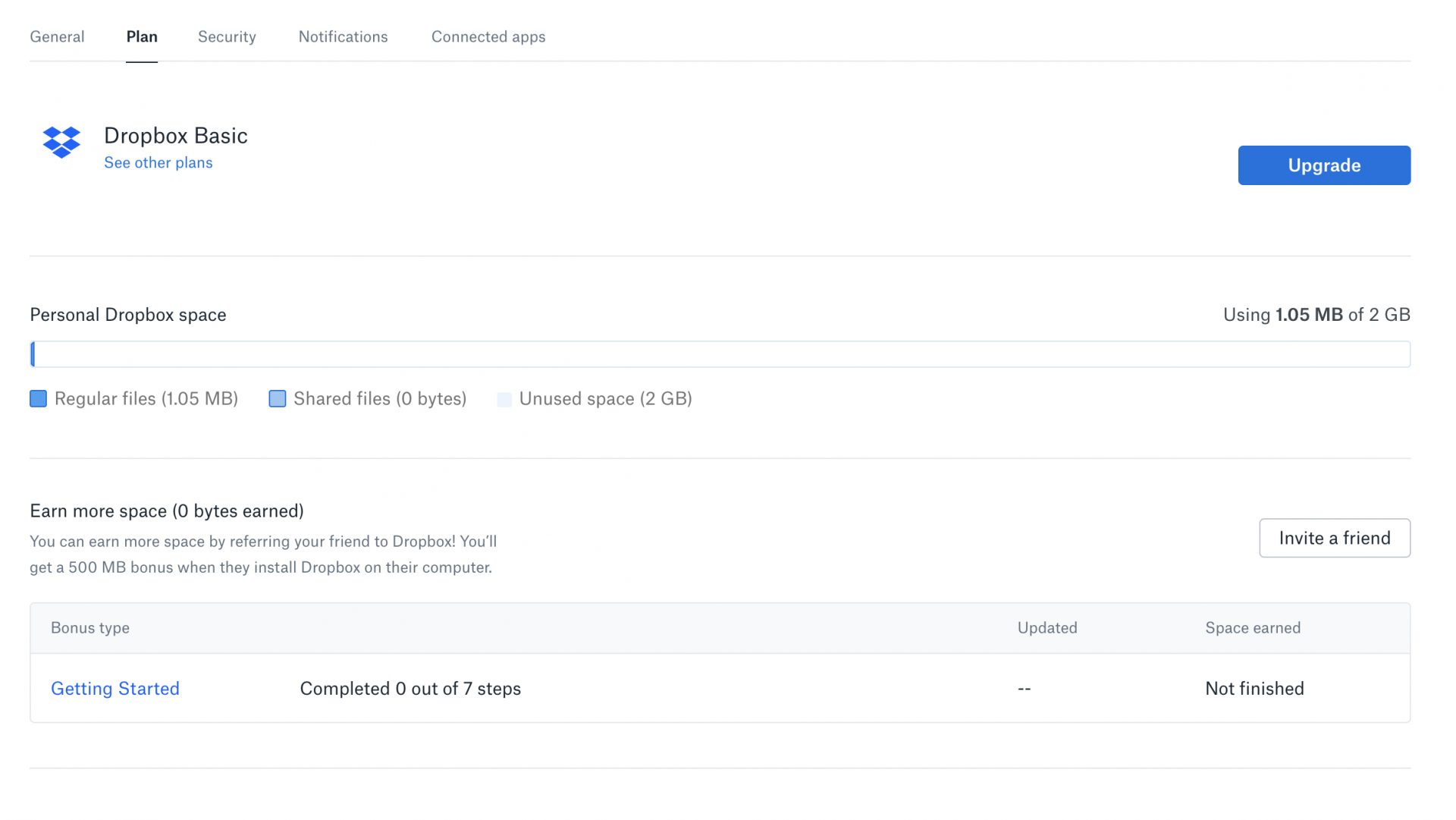
Task: Click the Using 1.05 MB of 2 GB text
Action: click(1316, 315)
